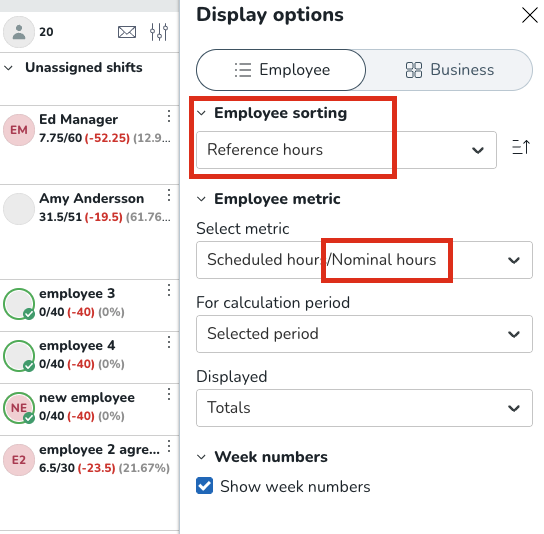Open the three-dot menu for employee 3

169,290
